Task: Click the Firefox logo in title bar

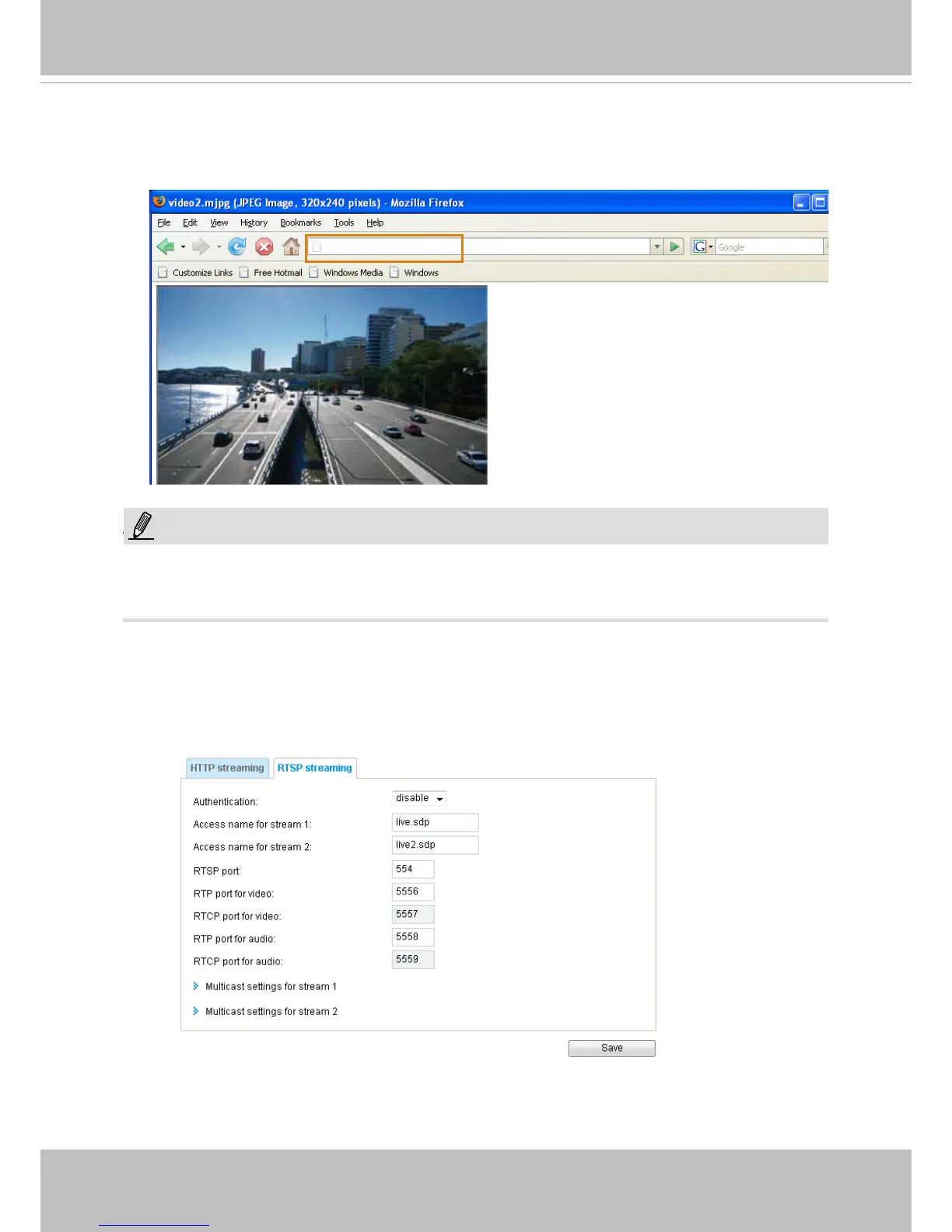Action: point(159,201)
